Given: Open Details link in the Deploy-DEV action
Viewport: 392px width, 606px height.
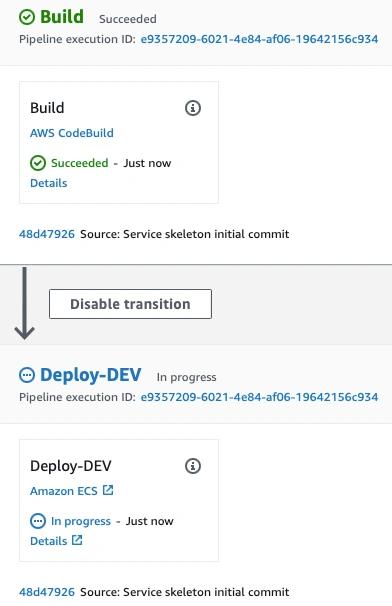Looking at the screenshot, I should pos(49,541).
